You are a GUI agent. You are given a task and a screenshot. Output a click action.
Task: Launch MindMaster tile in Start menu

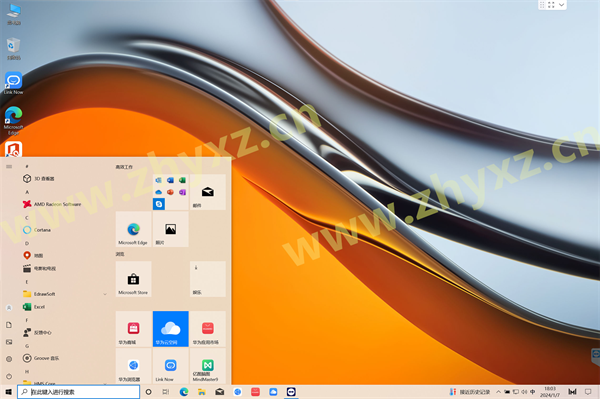tap(208, 366)
